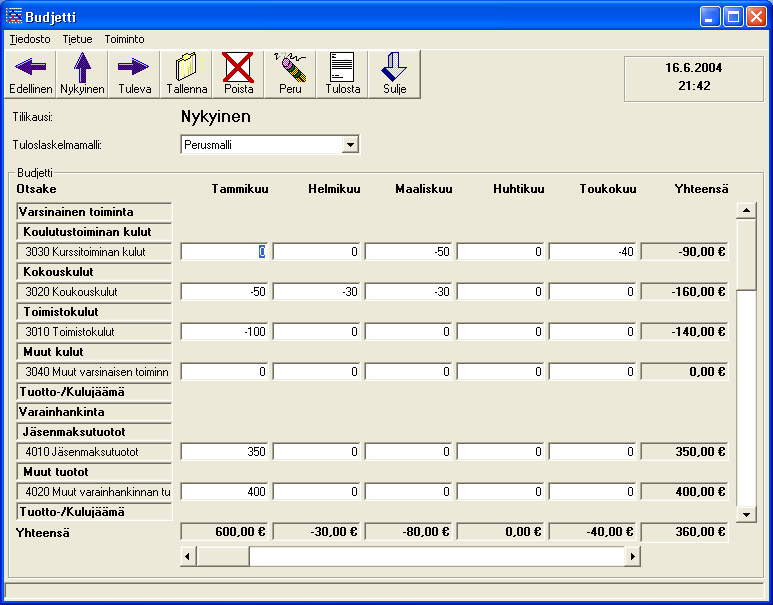Open the Tietue menu

pos(77,39)
